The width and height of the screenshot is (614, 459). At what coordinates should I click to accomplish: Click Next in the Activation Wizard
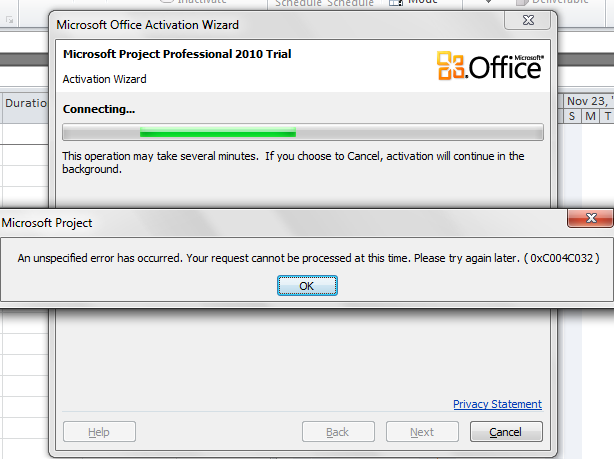(422, 432)
